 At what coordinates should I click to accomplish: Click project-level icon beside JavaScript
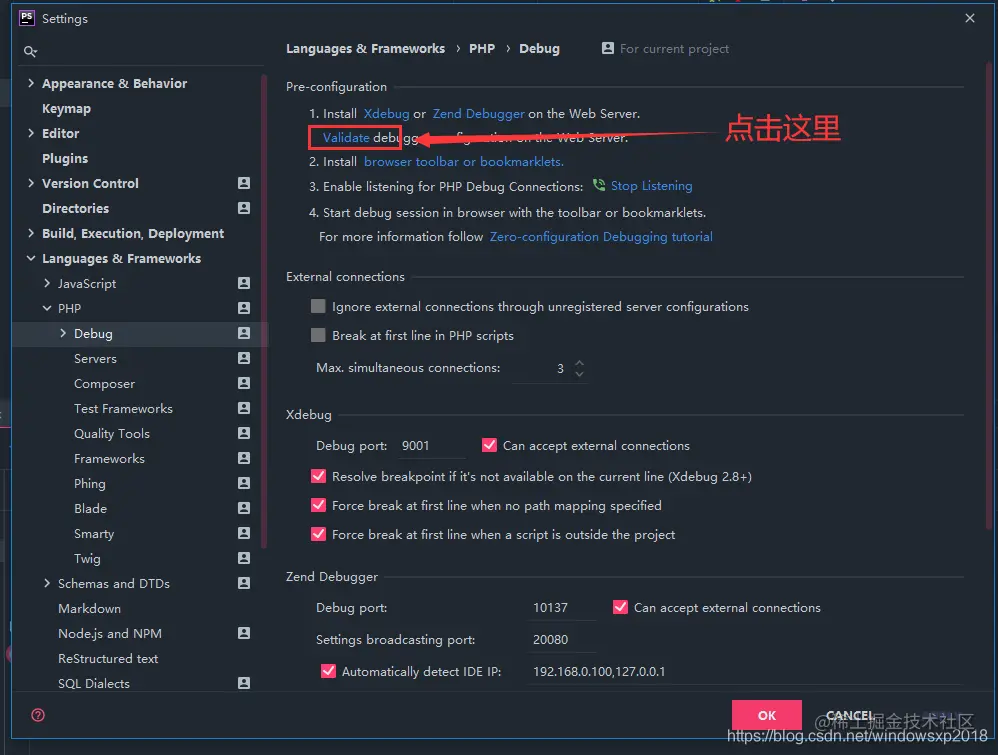coord(244,283)
